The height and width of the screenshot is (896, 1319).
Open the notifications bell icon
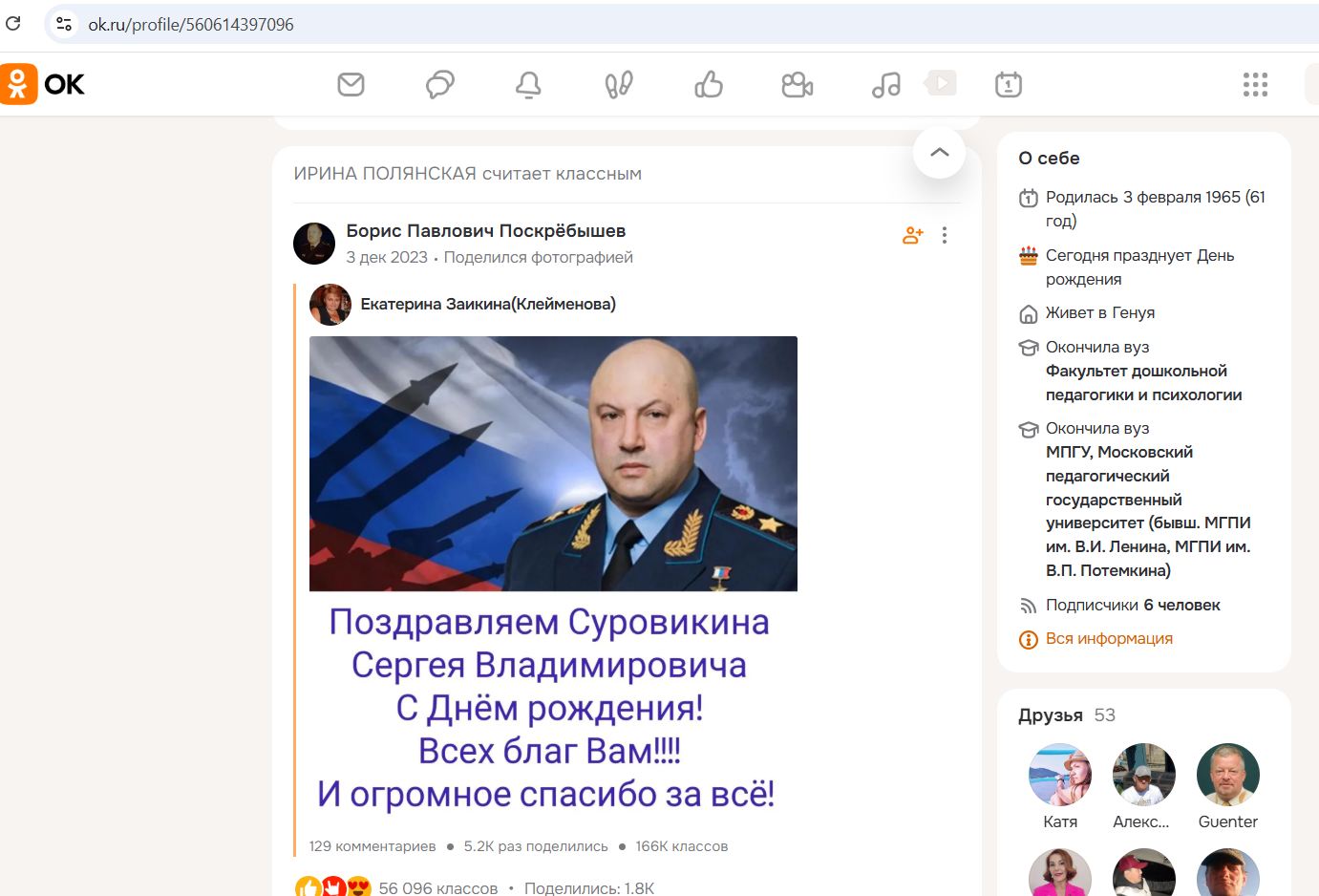pos(529,84)
